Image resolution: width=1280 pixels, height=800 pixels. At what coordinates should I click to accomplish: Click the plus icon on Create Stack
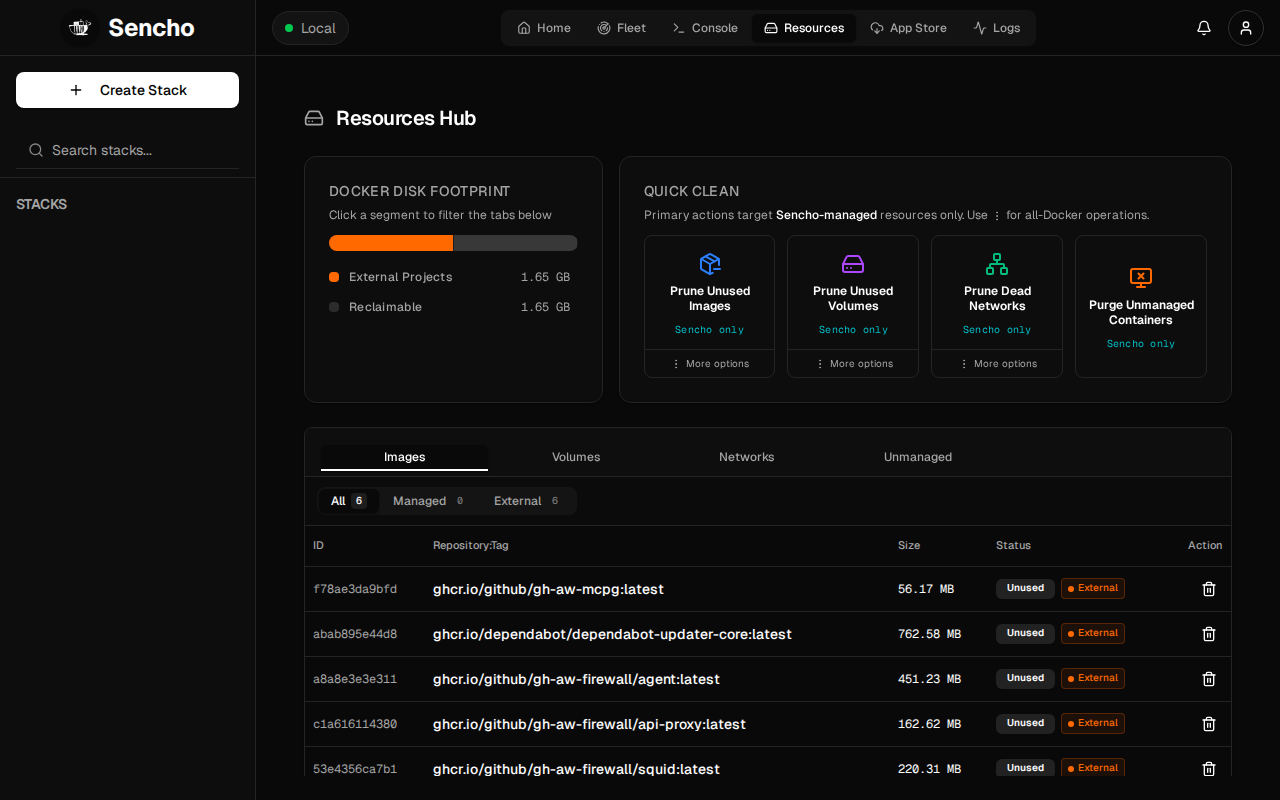(76, 90)
